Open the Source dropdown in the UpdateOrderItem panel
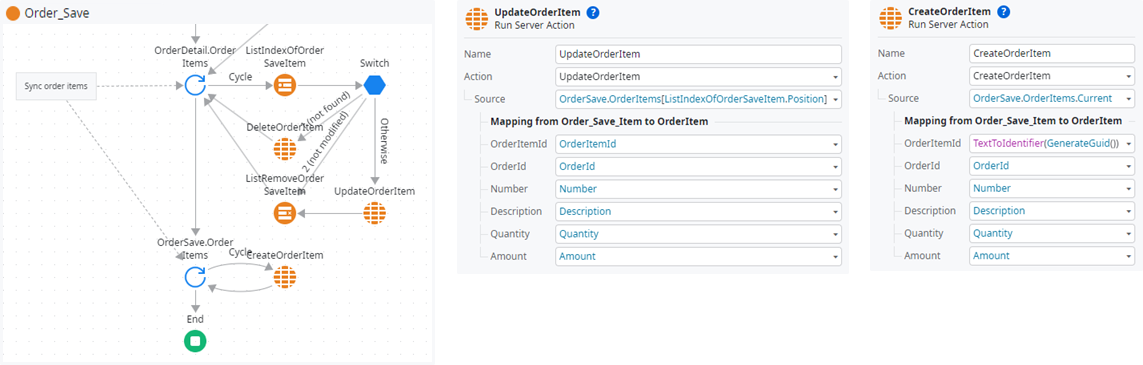This screenshot has width=1143, height=365. click(x=698, y=98)
